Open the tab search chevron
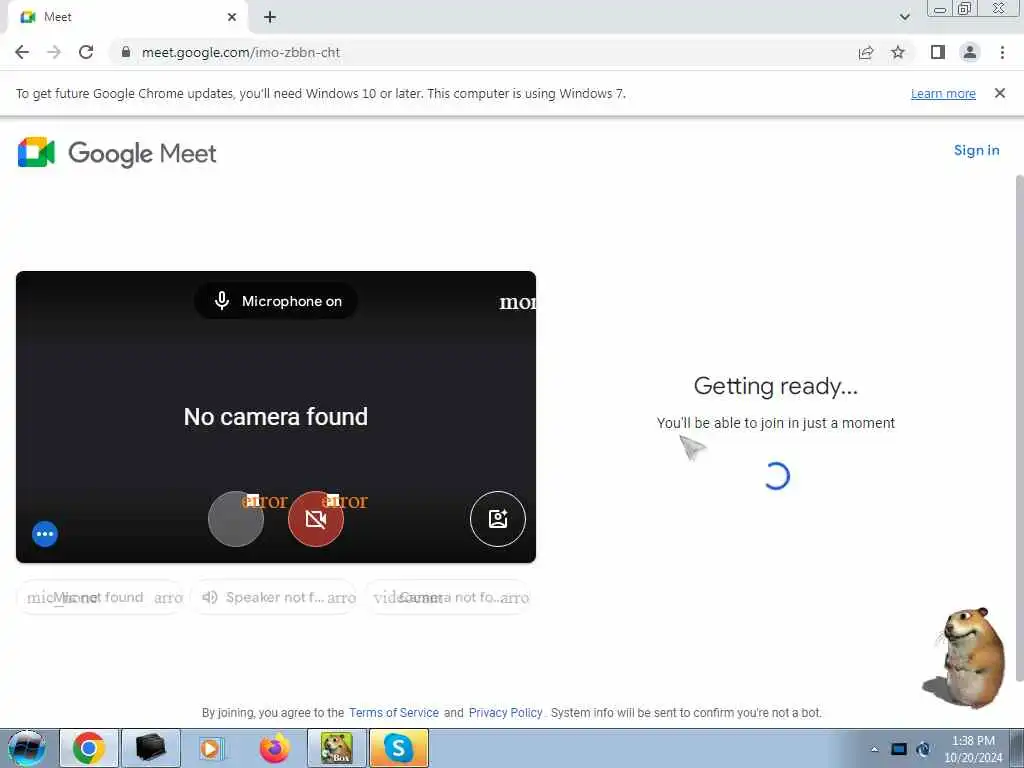Screen dimensions: 1024x768 click(904, 17)
